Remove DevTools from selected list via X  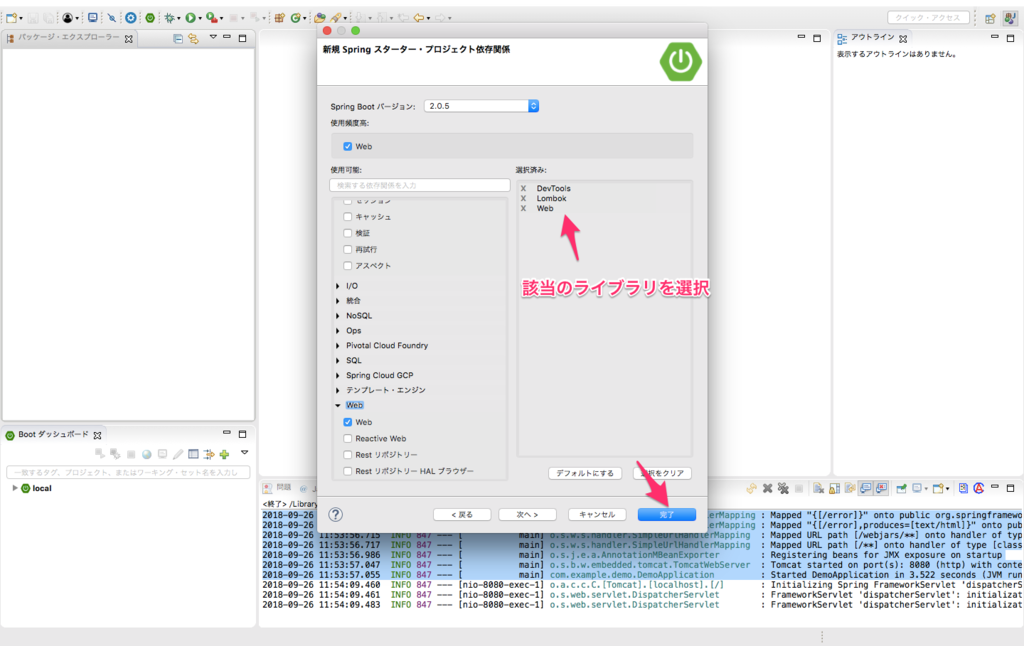pyautogui.click(x=523, y=188)
